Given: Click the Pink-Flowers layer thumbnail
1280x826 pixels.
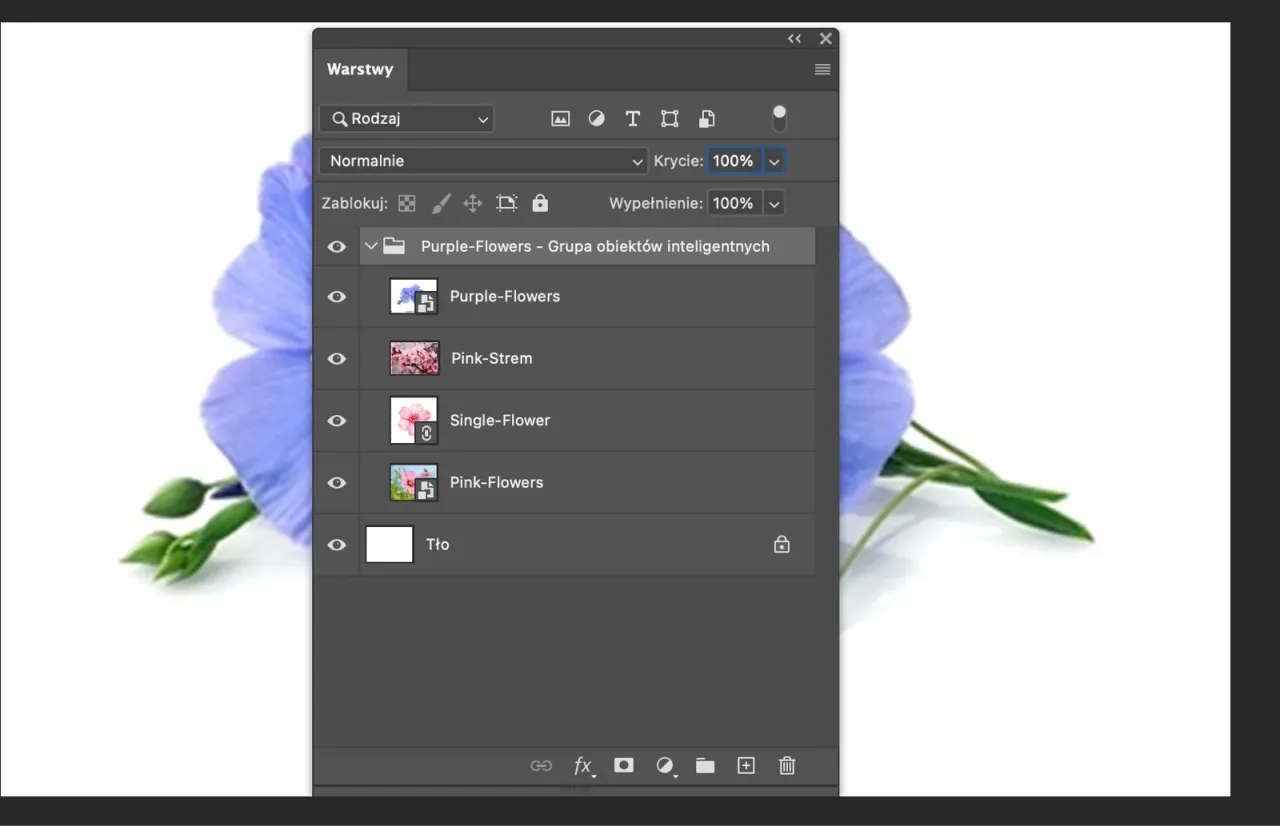Looking at the screenshot, I should point(413,482).
